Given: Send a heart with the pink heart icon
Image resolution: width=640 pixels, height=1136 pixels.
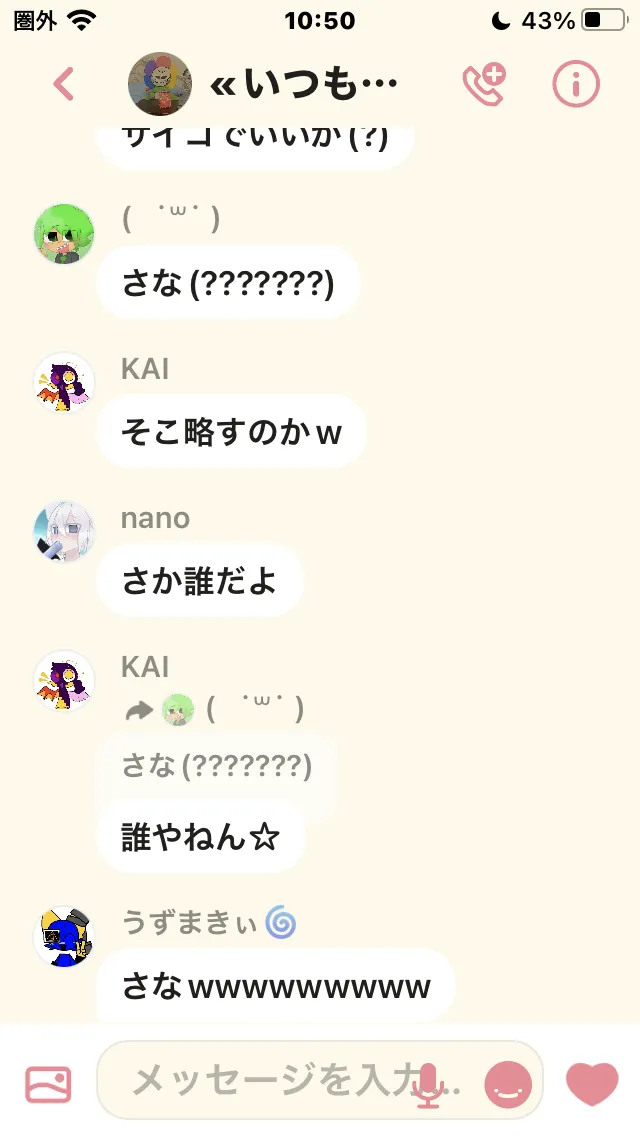Looking at the screenshot, I should (592, 1084).
